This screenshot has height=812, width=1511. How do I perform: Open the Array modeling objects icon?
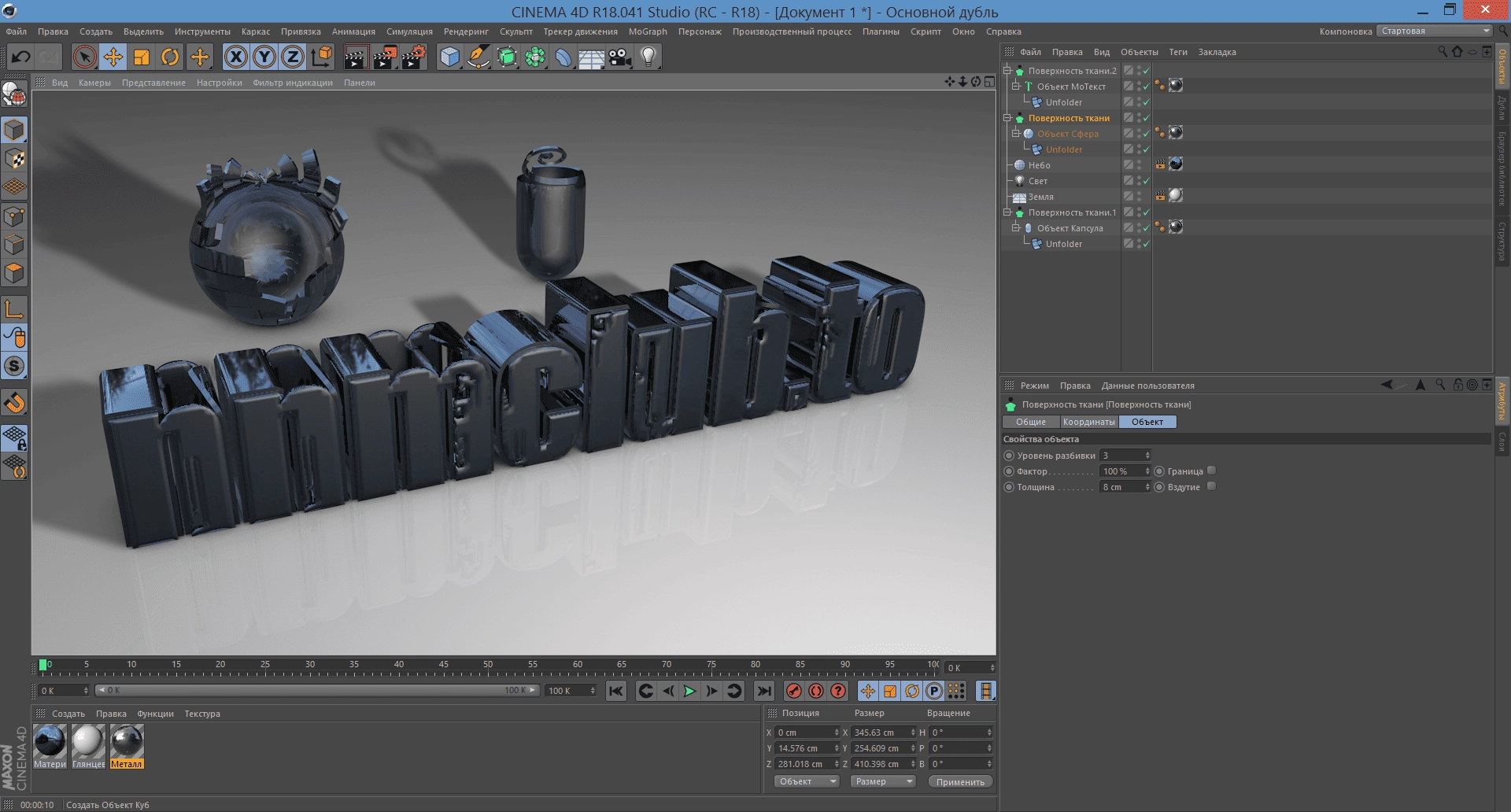coord(535,57)
